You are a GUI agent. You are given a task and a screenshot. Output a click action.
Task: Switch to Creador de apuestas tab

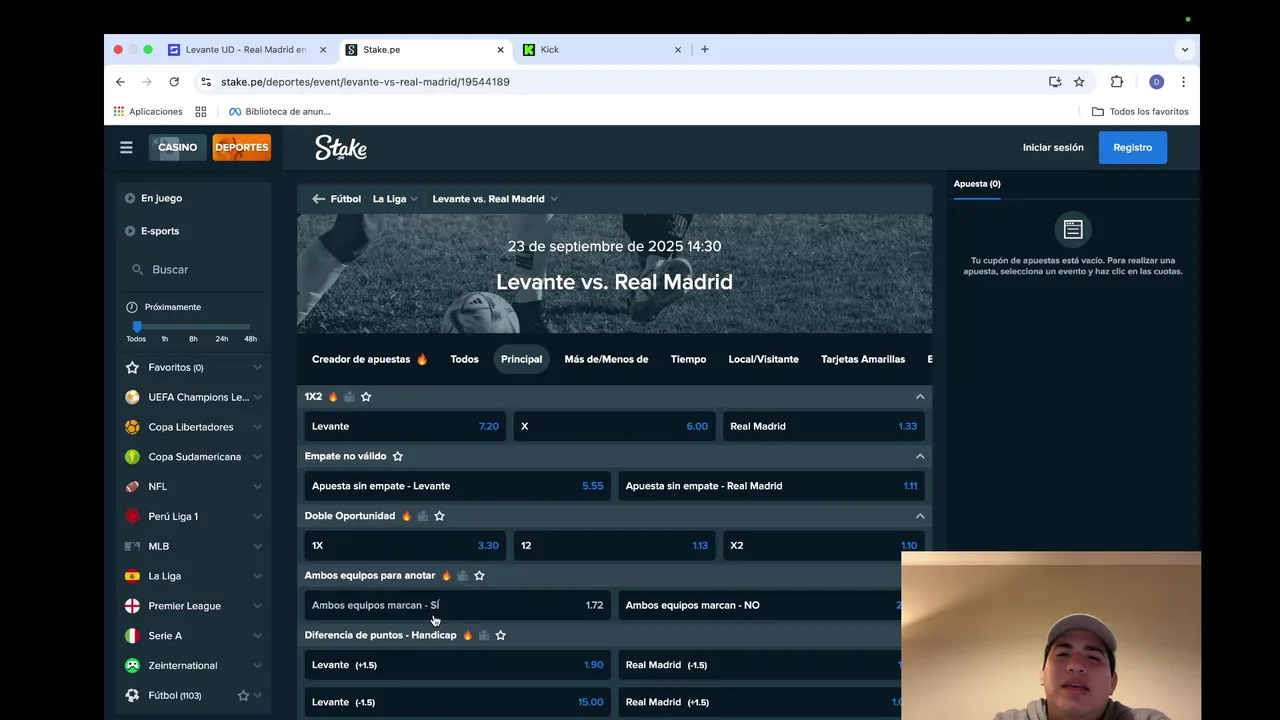pyautogui.click(x=370, y=359)
